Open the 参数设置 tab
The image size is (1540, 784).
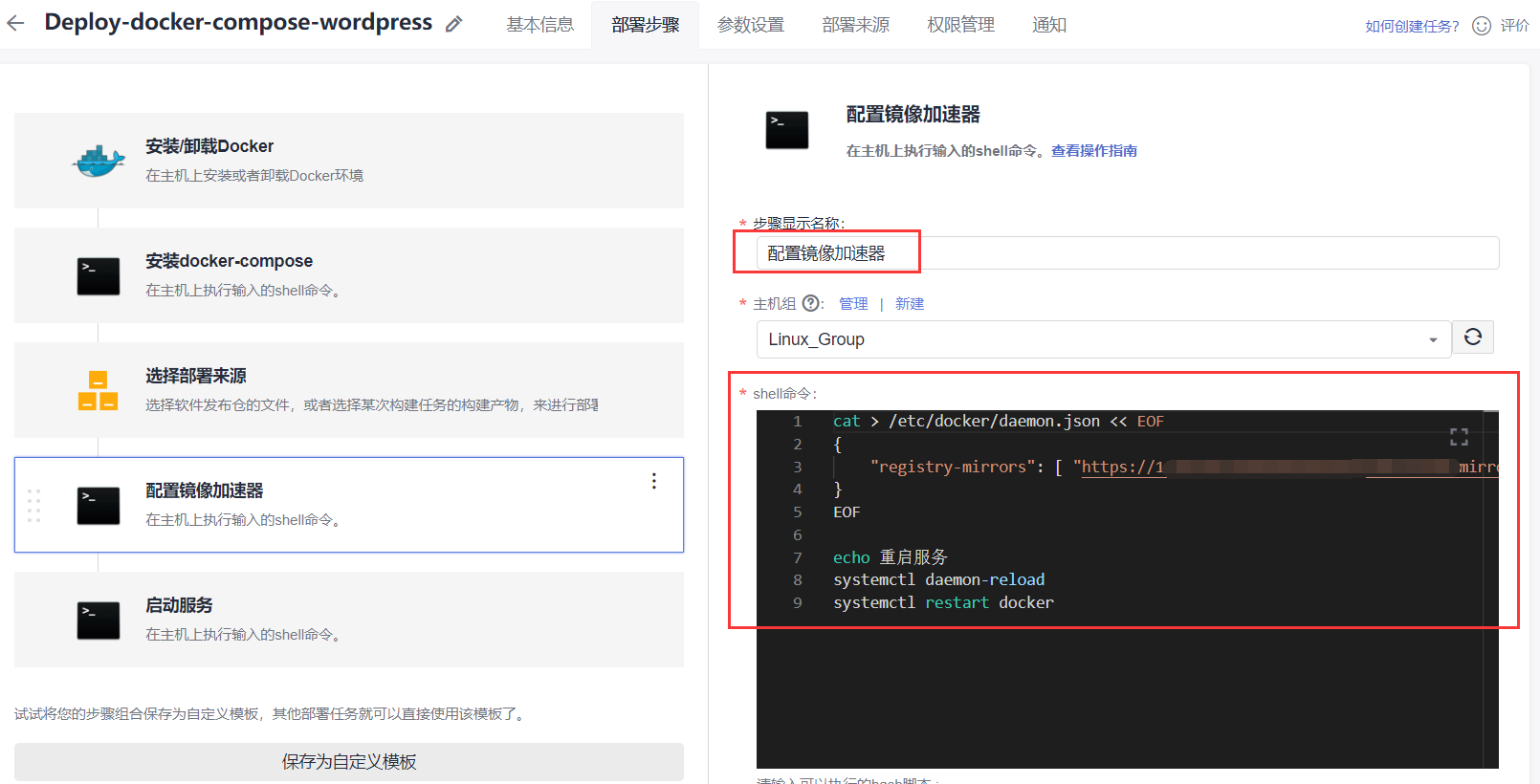[x=751, y=25]
